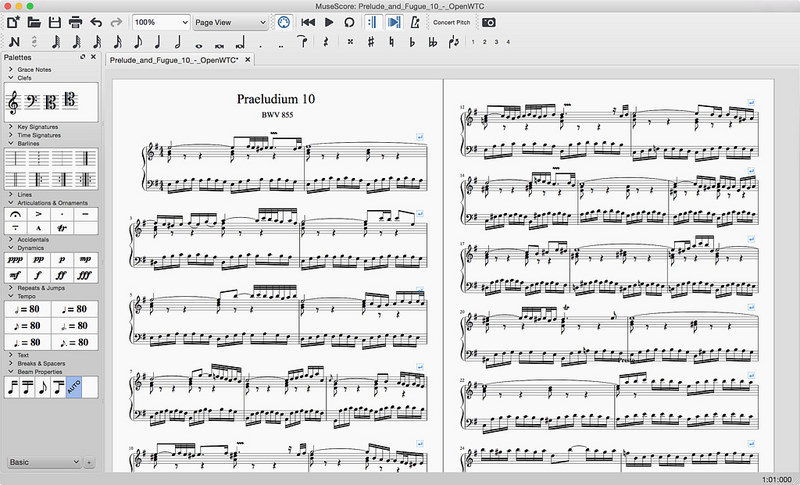This screenshot has height=485, width=800.
Task: Flip note stem direction
Action: (454, 42)
